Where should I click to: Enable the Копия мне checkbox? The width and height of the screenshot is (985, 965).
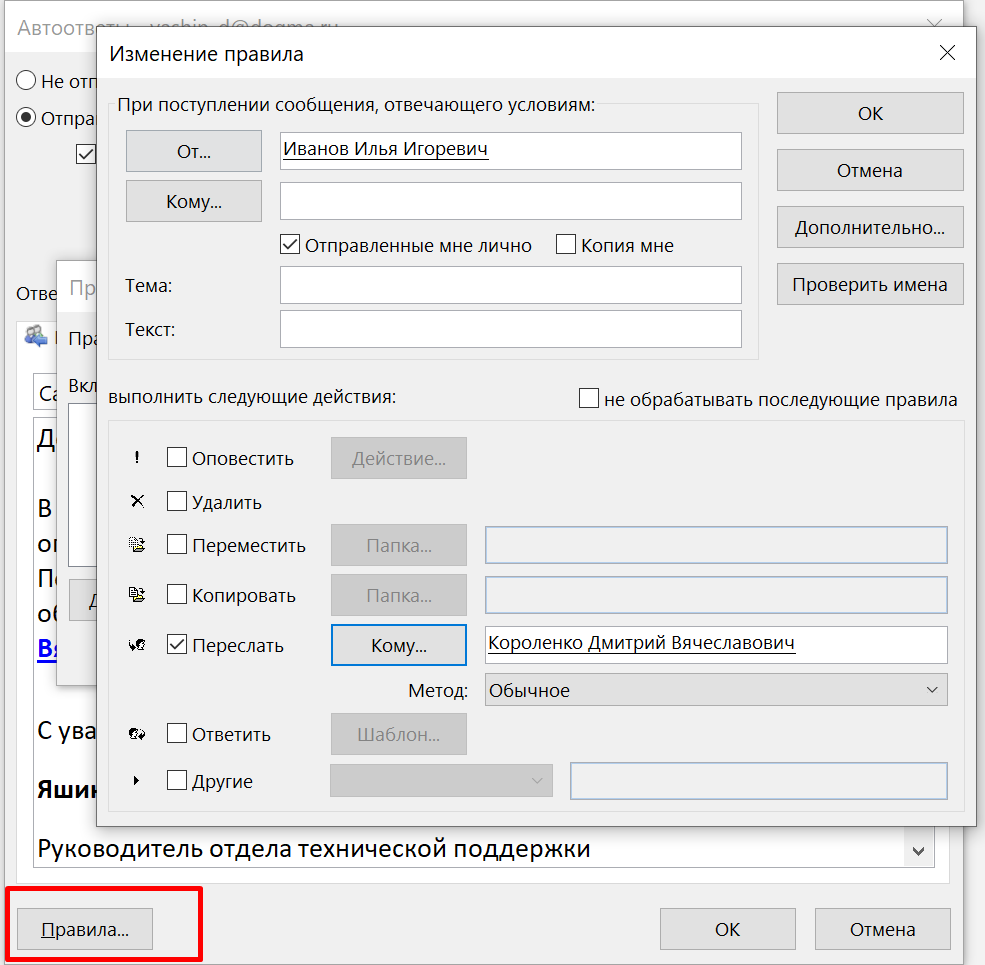566,245
